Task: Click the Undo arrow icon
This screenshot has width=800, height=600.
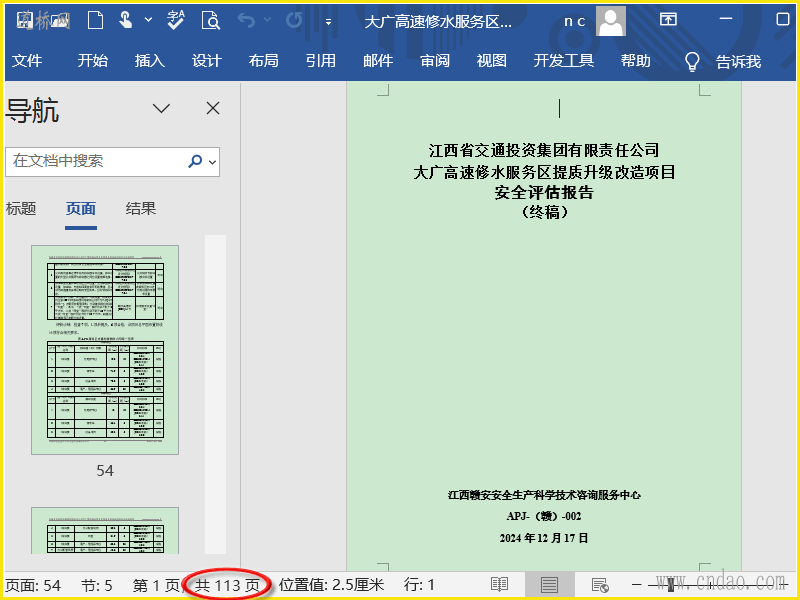Action: [x=246, y=20]
